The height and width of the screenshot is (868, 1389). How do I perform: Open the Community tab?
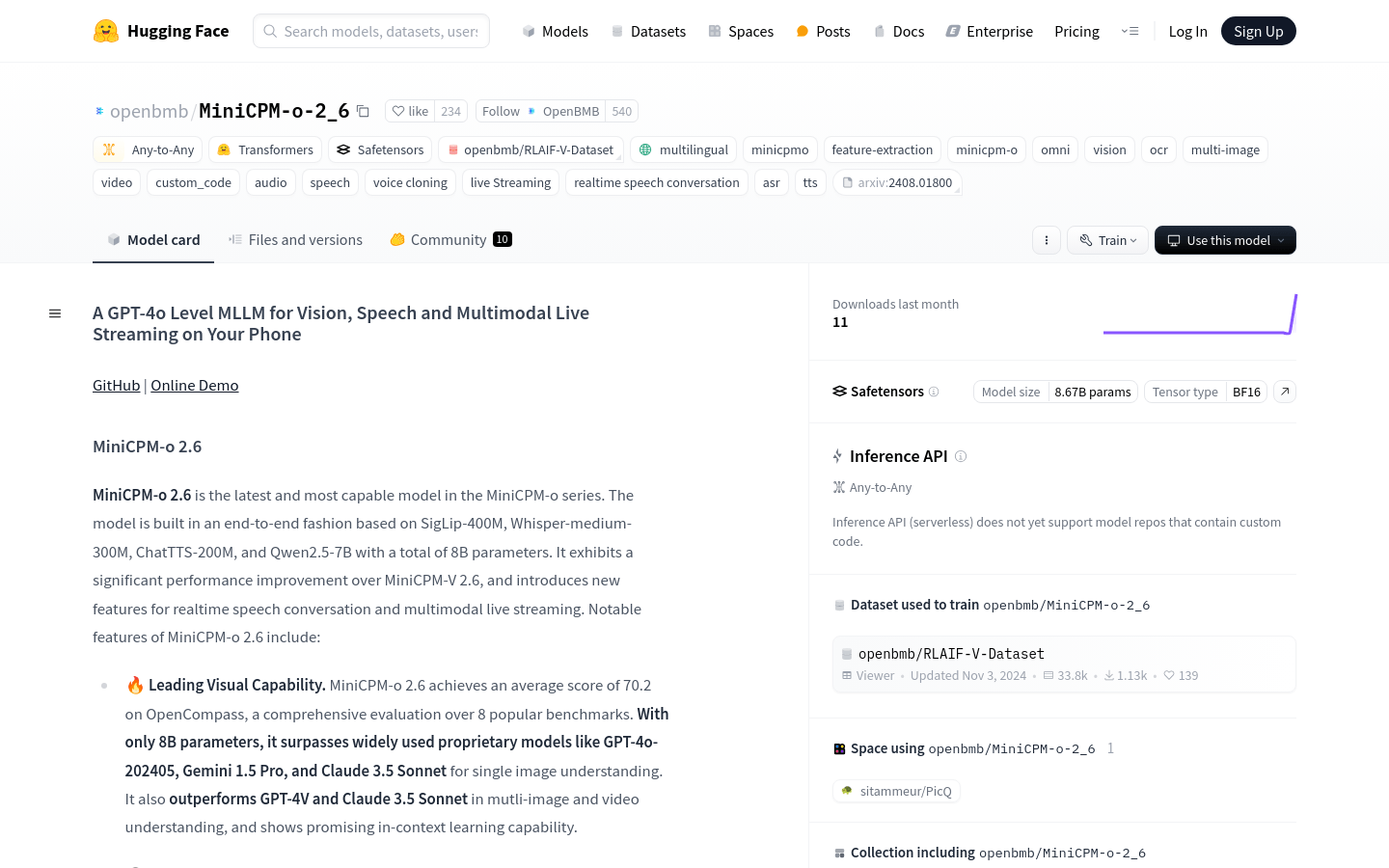pyautogui.click(x=449, y=240)
